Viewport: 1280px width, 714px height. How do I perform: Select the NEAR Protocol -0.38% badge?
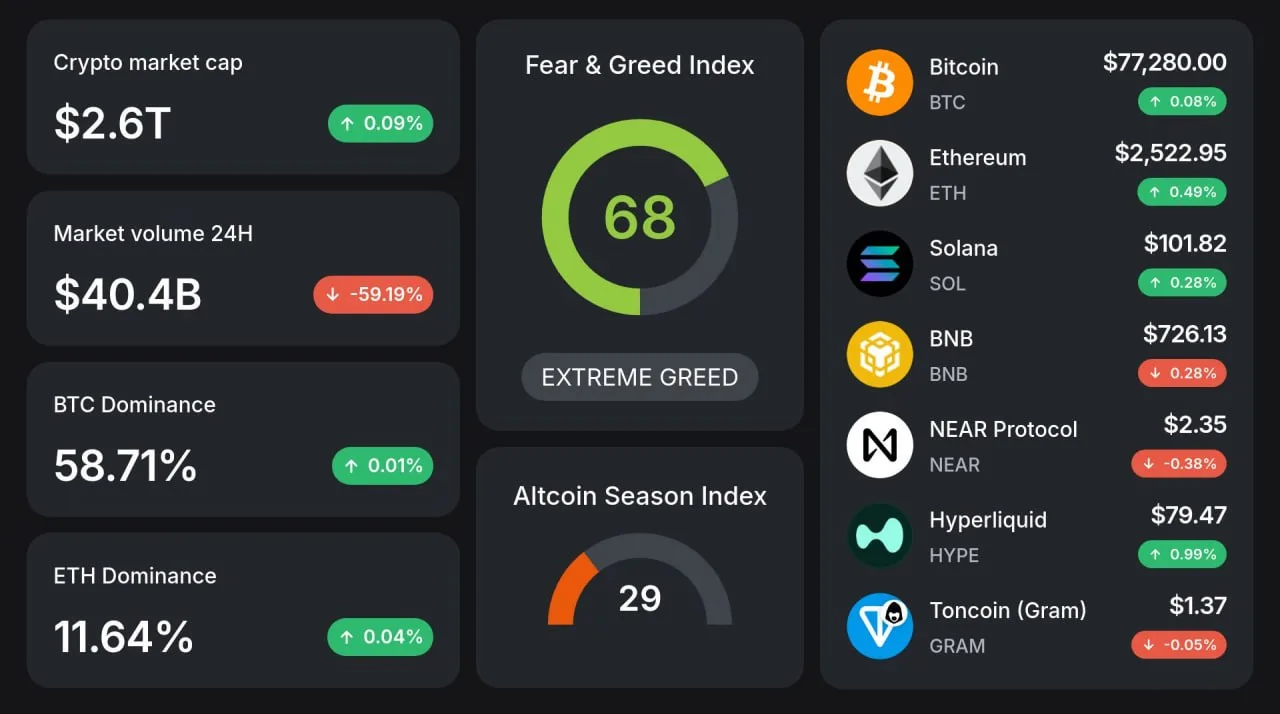click(1179, 463)
